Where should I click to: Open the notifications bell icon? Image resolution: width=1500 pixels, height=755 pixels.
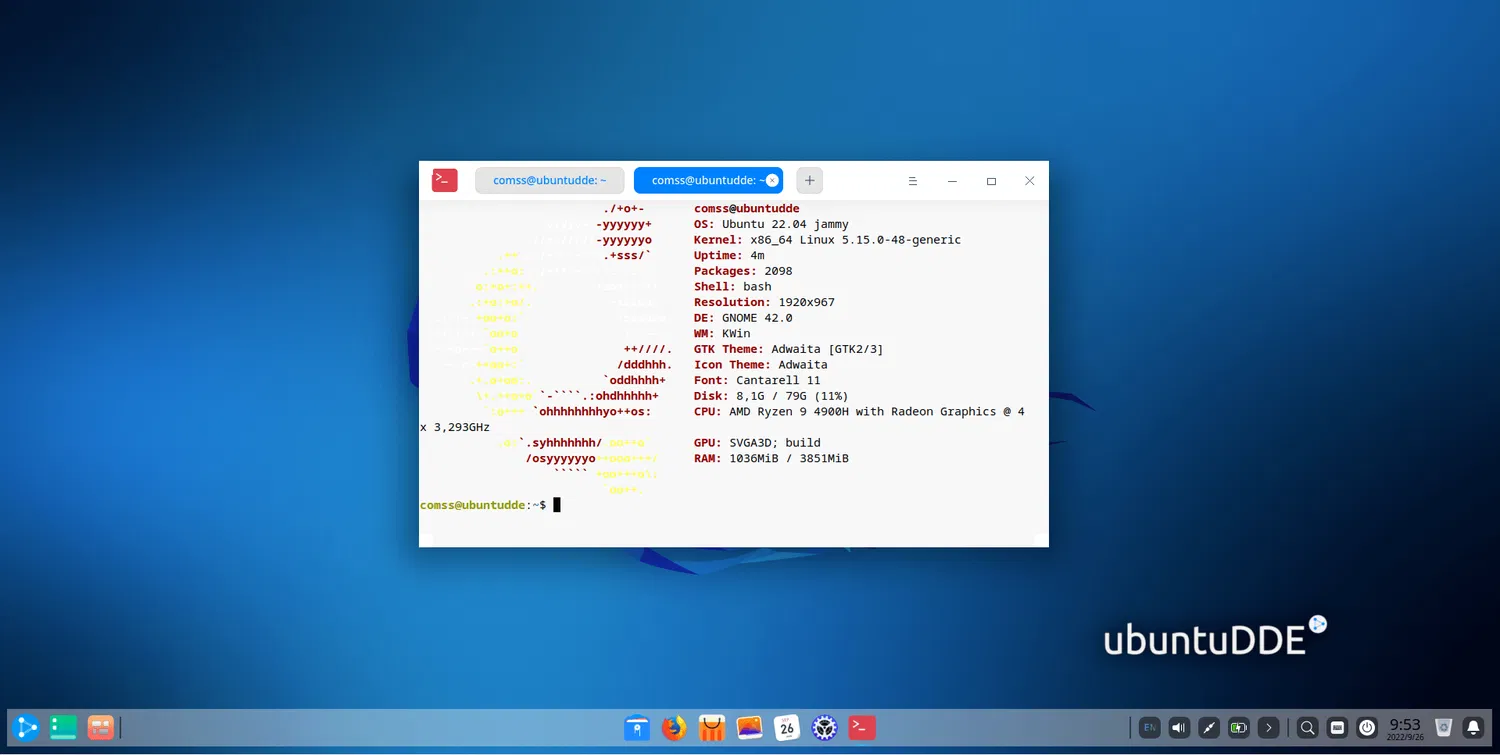[x=1473, y=727]
